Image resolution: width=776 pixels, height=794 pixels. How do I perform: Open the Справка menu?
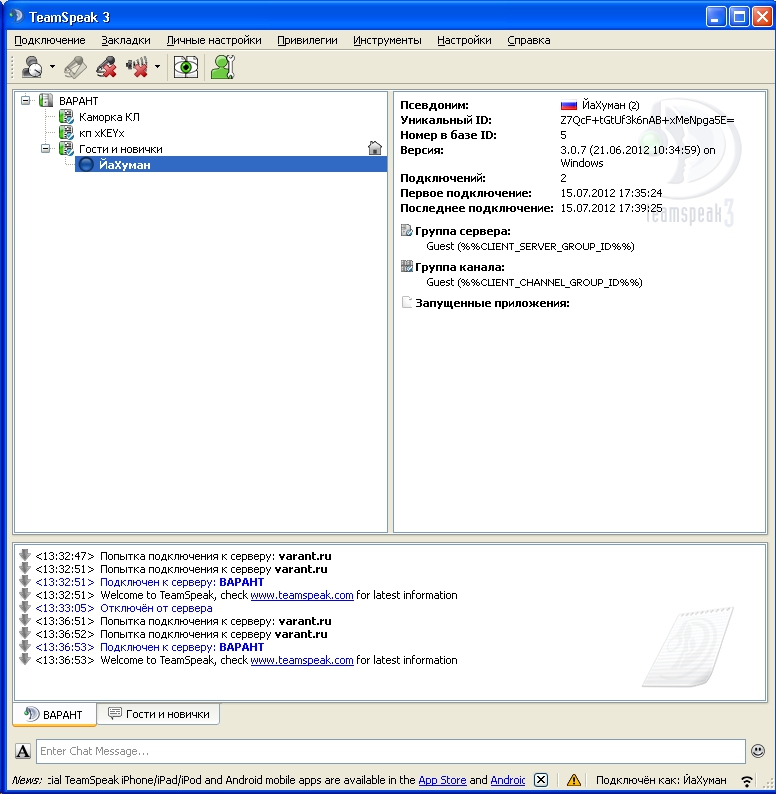coord(528,40)
